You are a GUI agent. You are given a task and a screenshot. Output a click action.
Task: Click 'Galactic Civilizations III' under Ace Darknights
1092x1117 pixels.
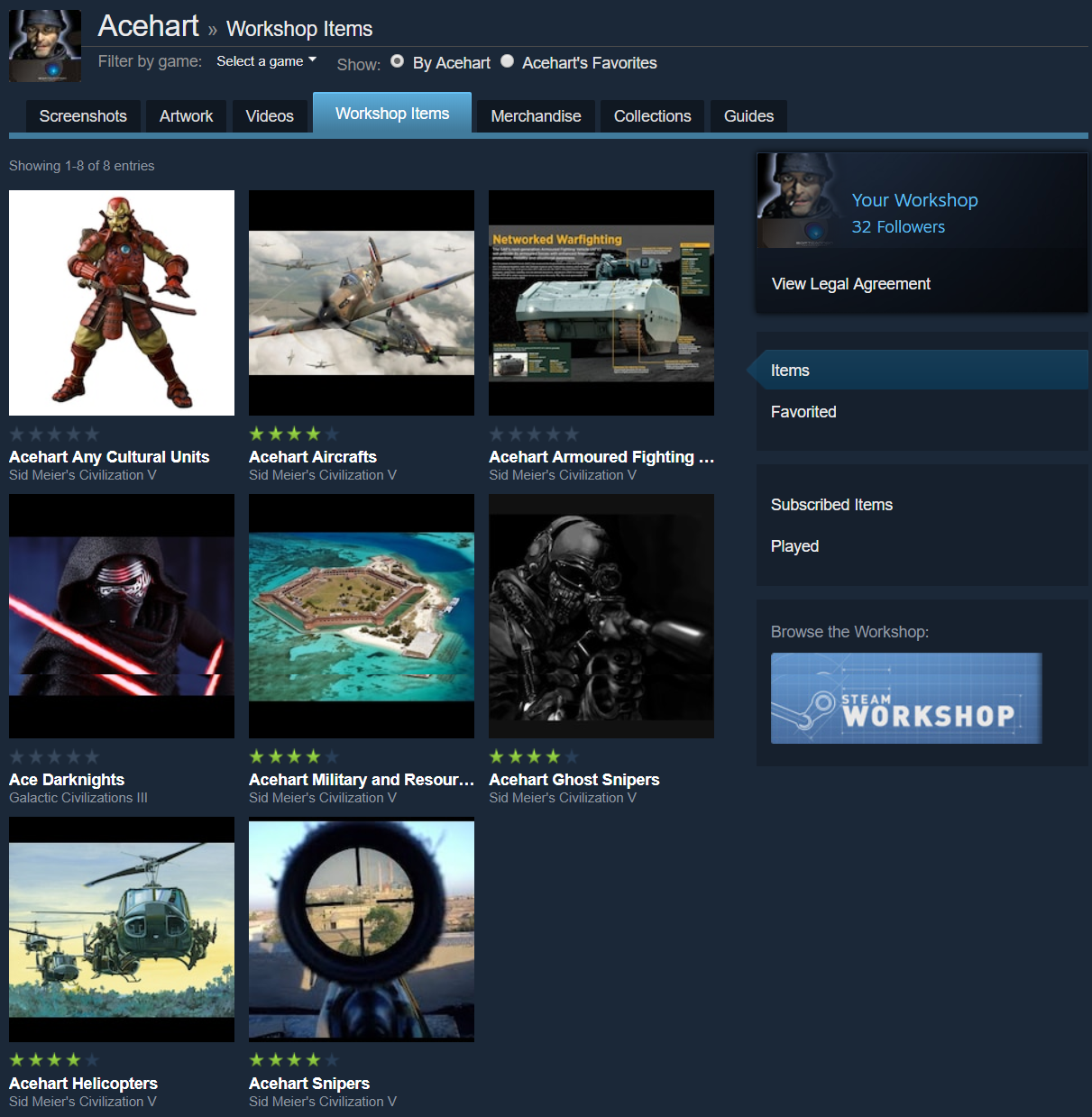(78, 798)
